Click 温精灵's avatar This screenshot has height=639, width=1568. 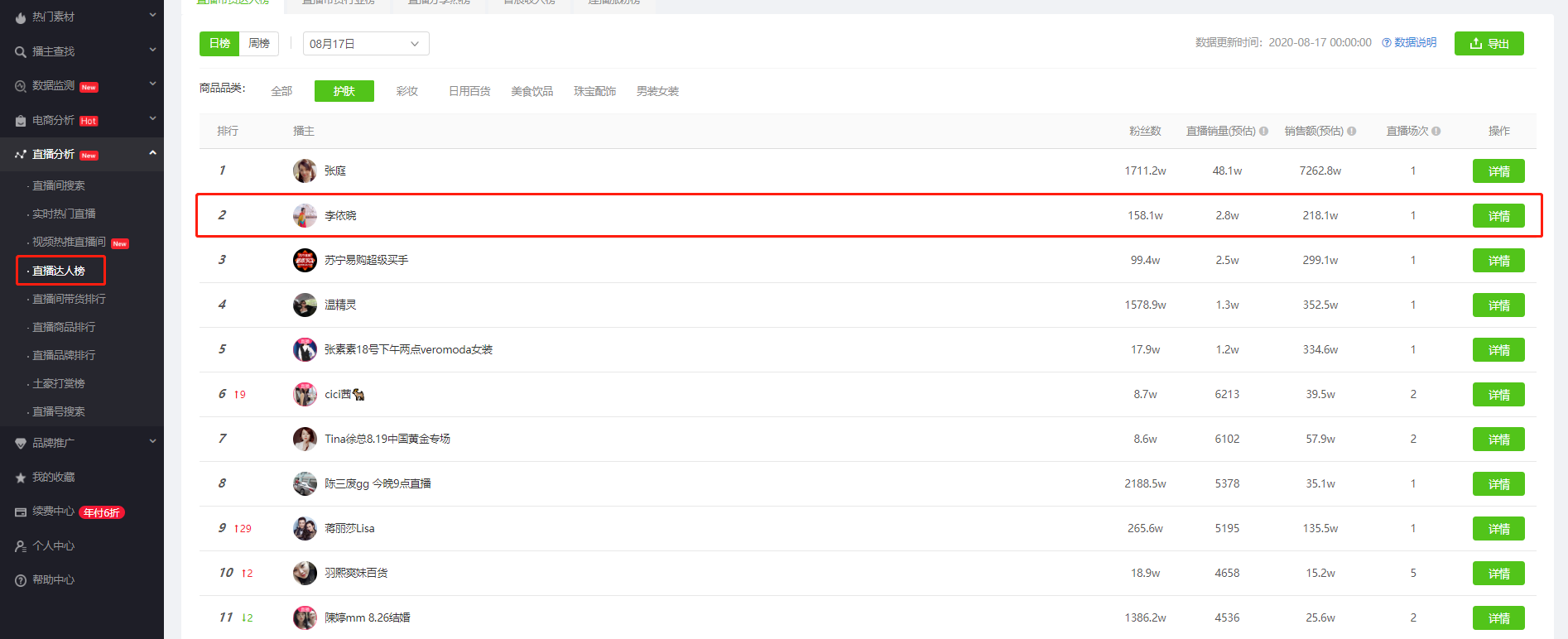click(305, 305)
